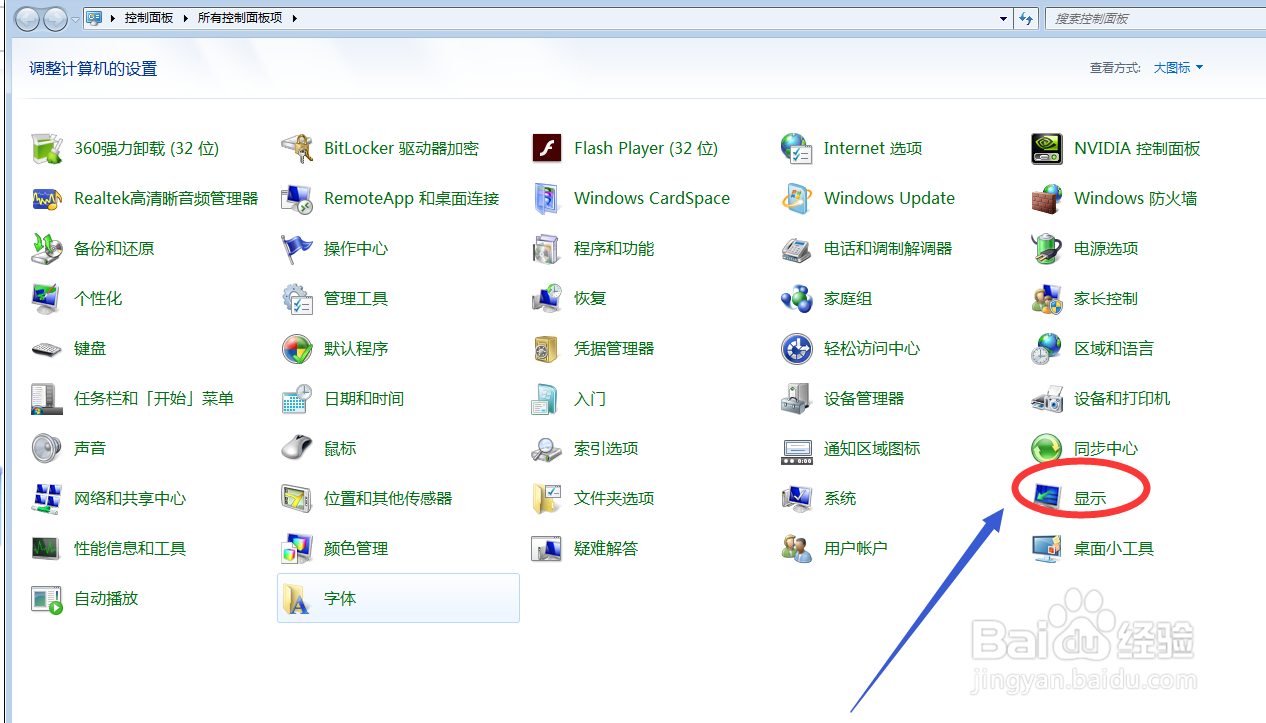
Task: Open 桌面小工具 icon
Action: [1047, 549]
